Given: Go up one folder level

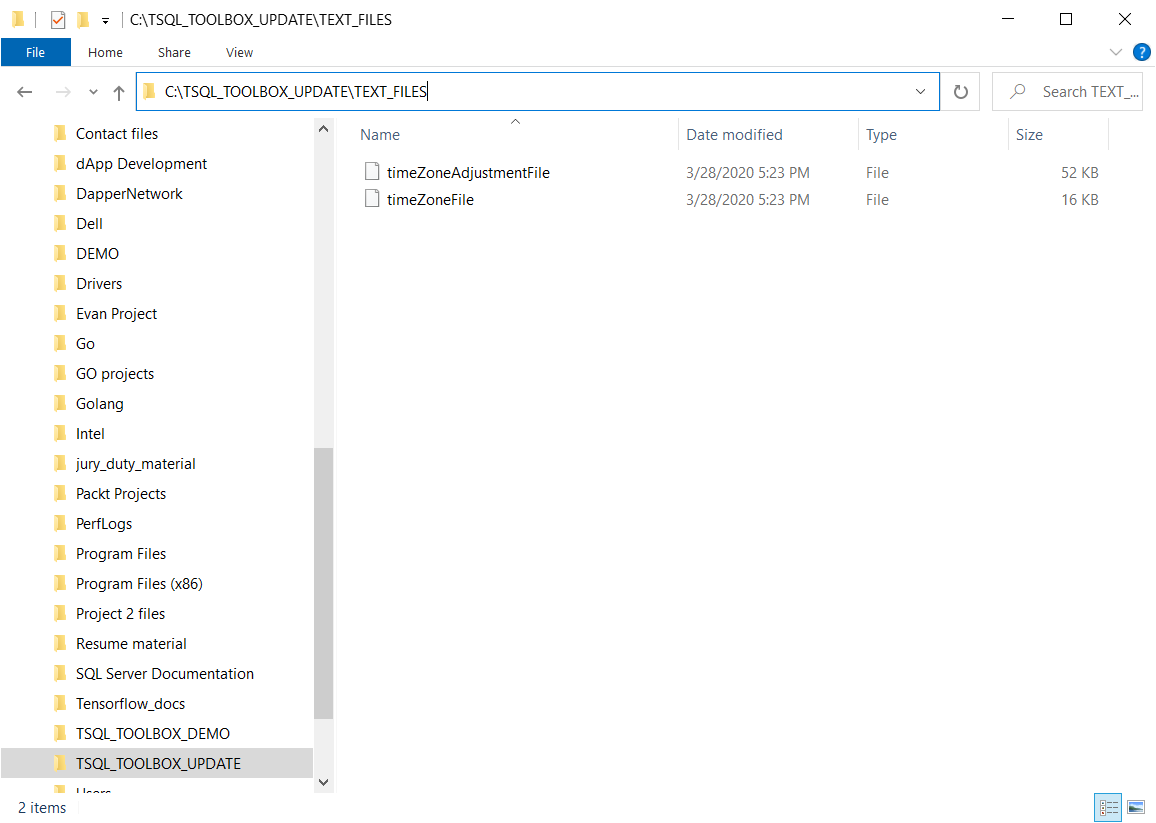Looking at the screenshot, I should (x=119, y=92).
